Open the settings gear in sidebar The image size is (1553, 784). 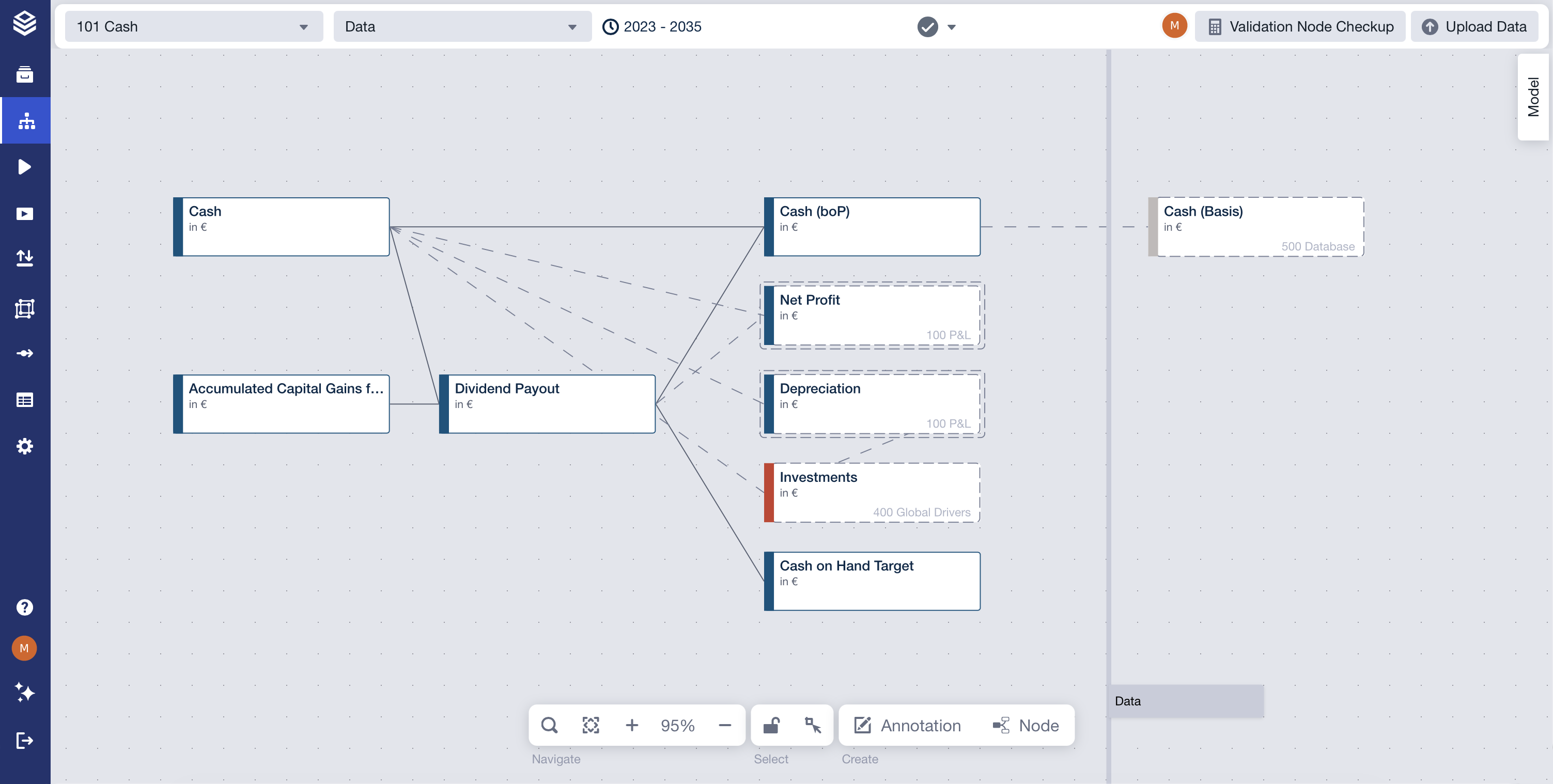(x=25, y=447)
